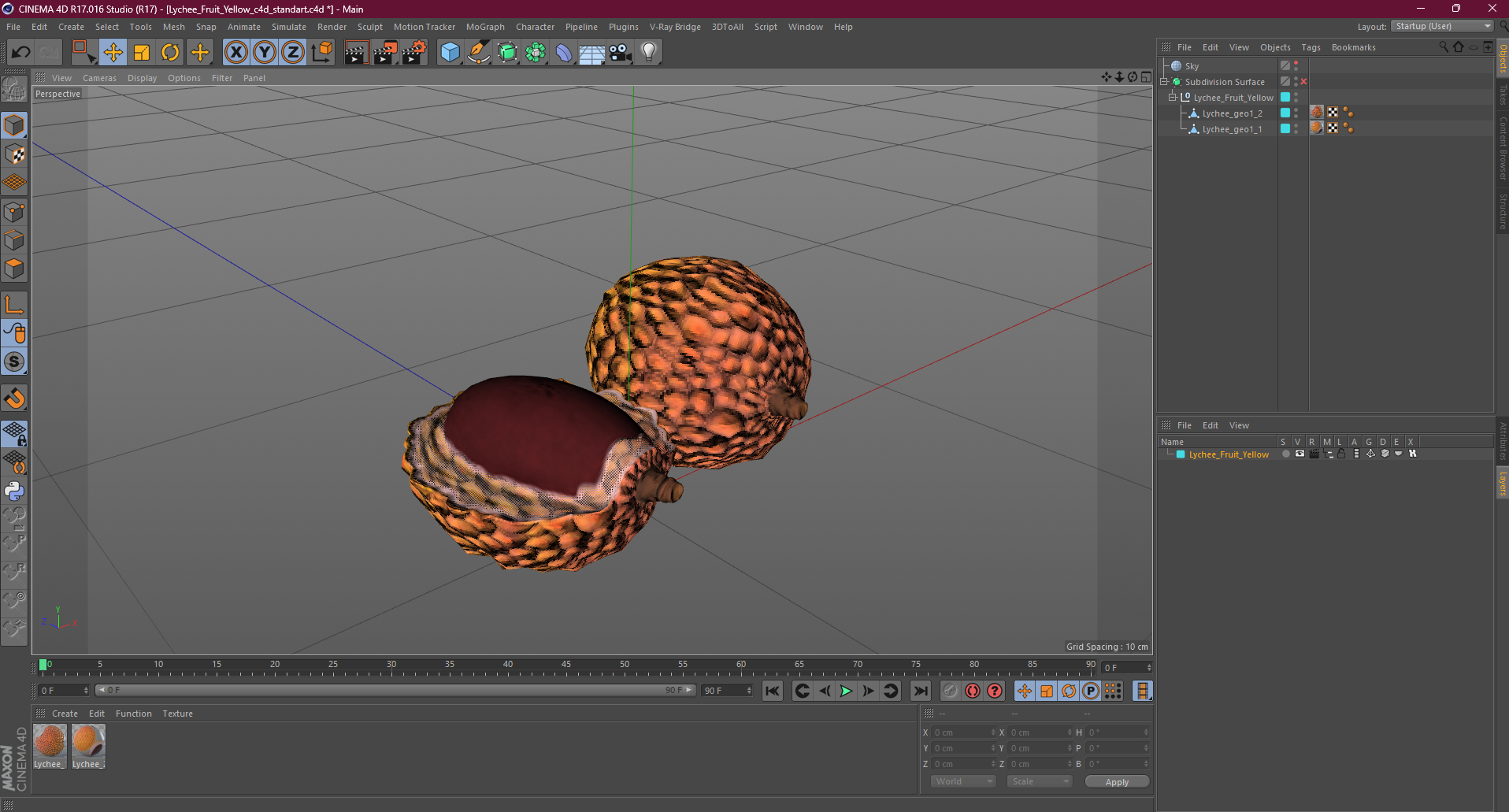
Task: Switch to Points mode
Action: (14, 212)
